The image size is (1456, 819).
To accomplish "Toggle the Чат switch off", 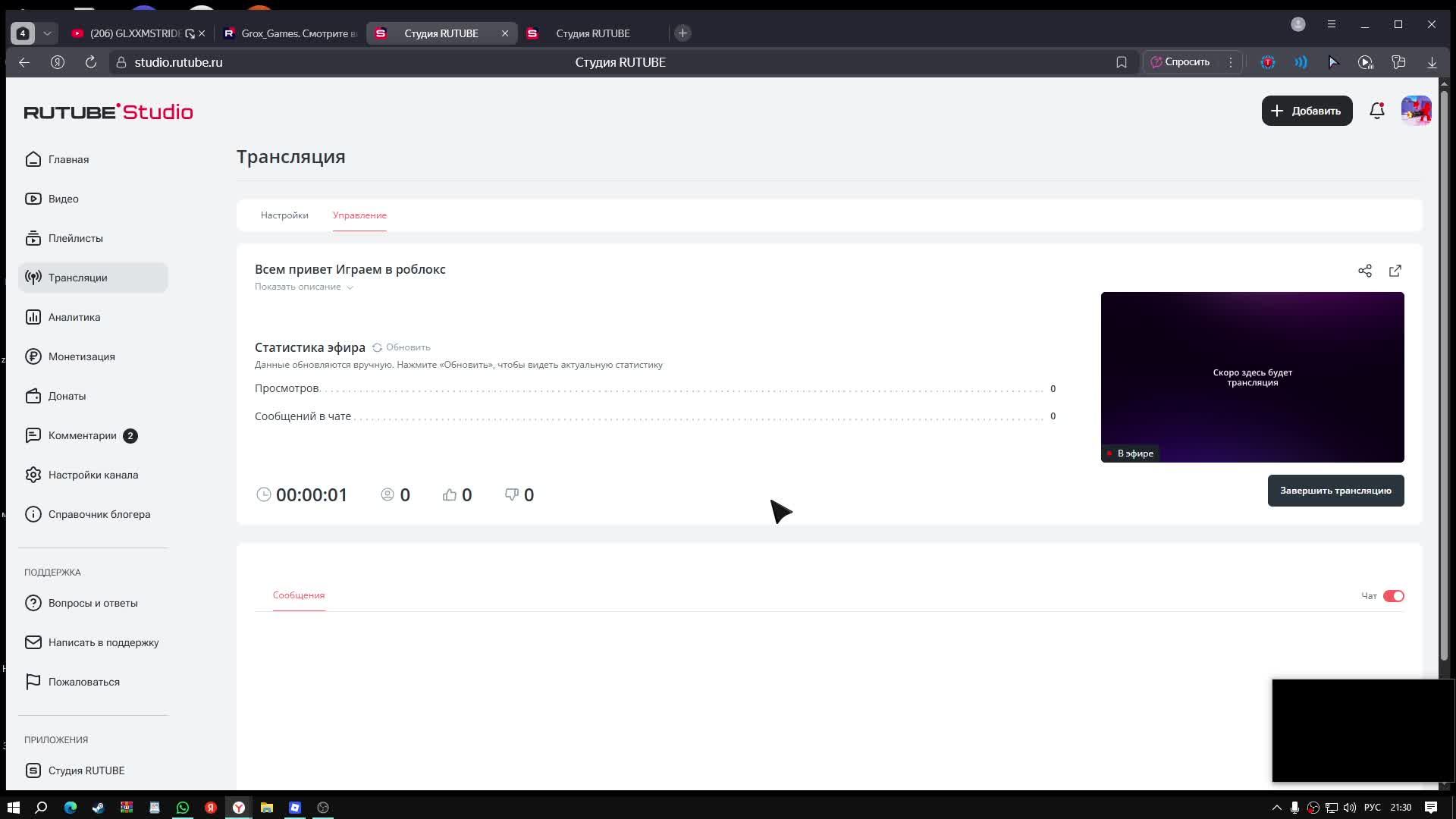I will 1394,596.
